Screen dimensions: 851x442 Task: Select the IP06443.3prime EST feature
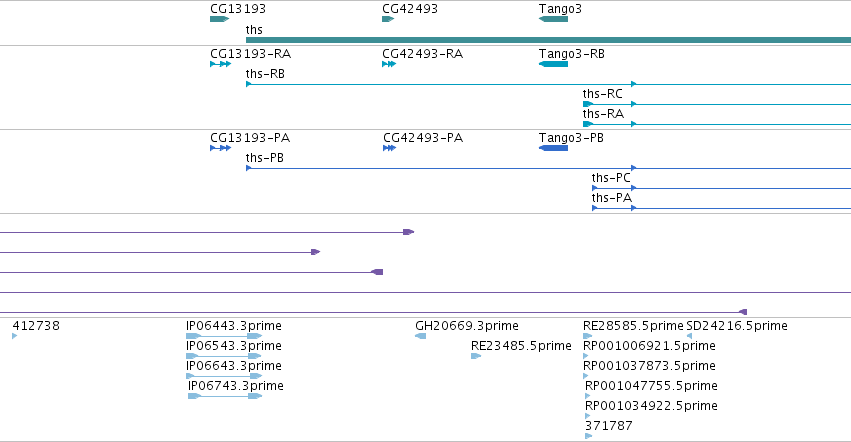tap(224, 336)
